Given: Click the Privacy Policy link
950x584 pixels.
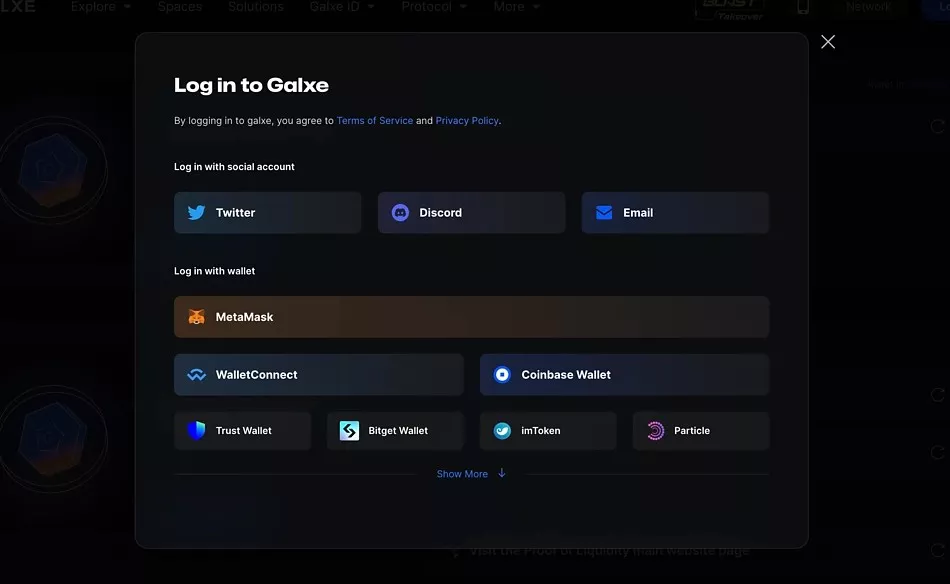Looking at the screenshot, I should click(467, 120).
